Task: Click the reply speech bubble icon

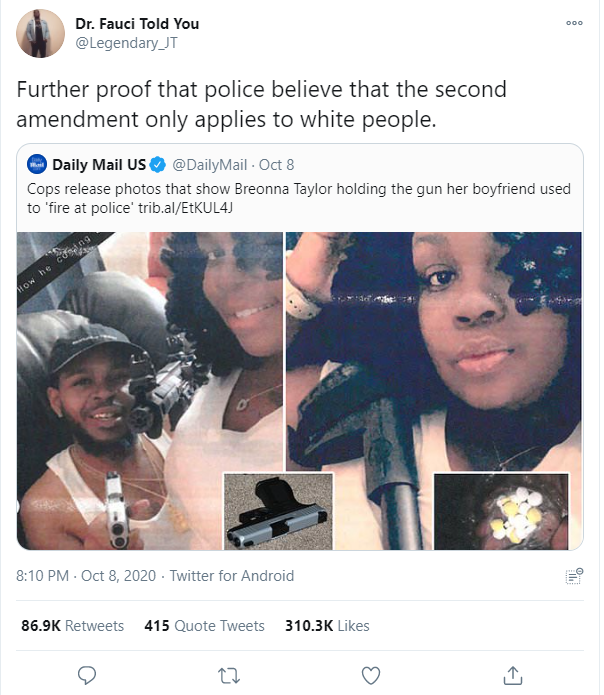Action: tap(86, 675)
